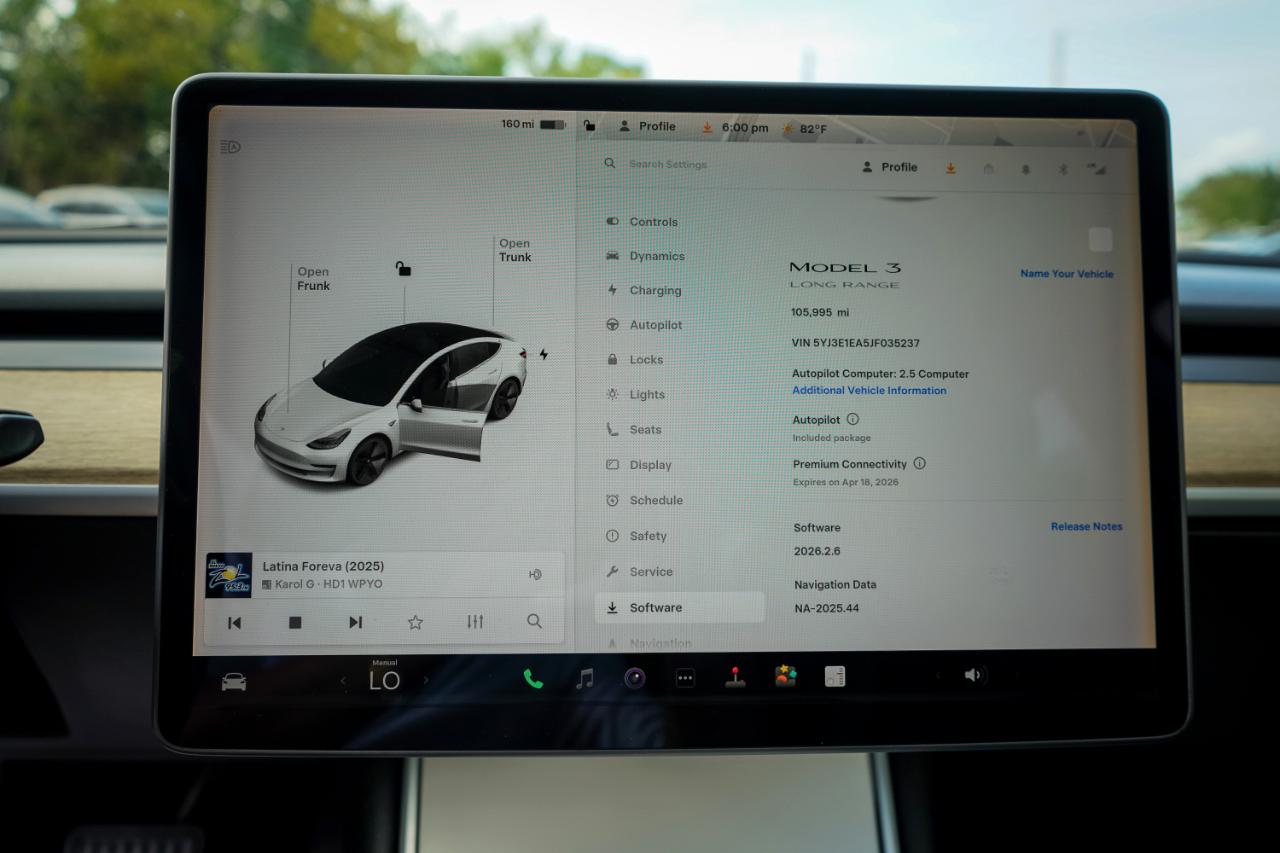Open the music app icon

pyautogui.click(x=585, y=678)
